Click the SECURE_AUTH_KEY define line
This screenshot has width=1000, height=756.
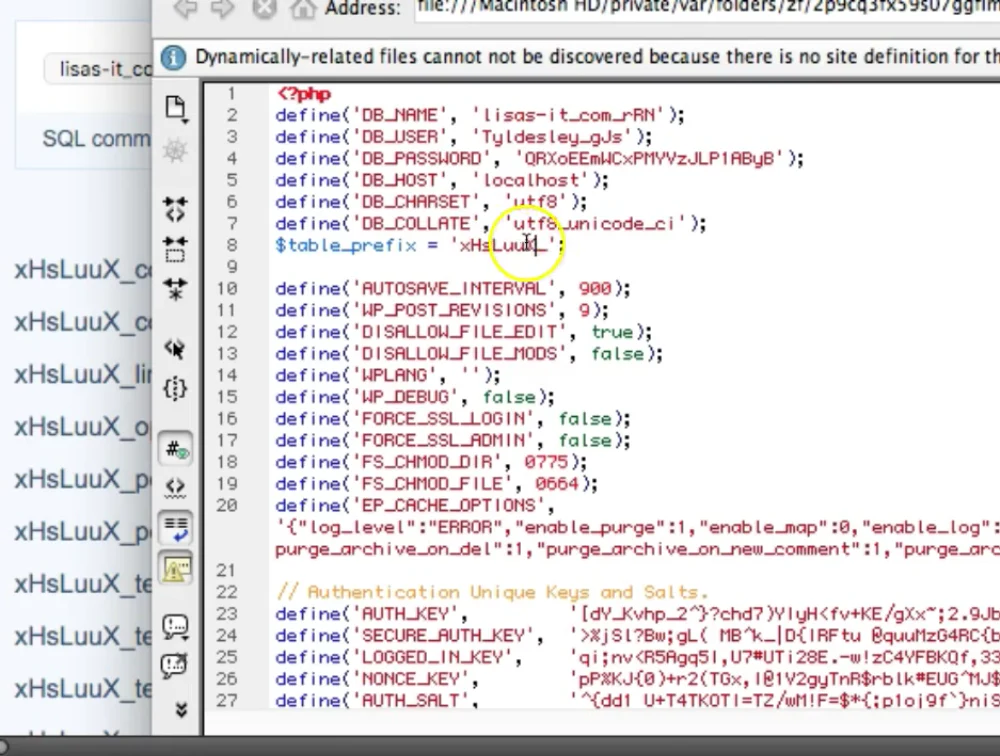tap(638, 636)
